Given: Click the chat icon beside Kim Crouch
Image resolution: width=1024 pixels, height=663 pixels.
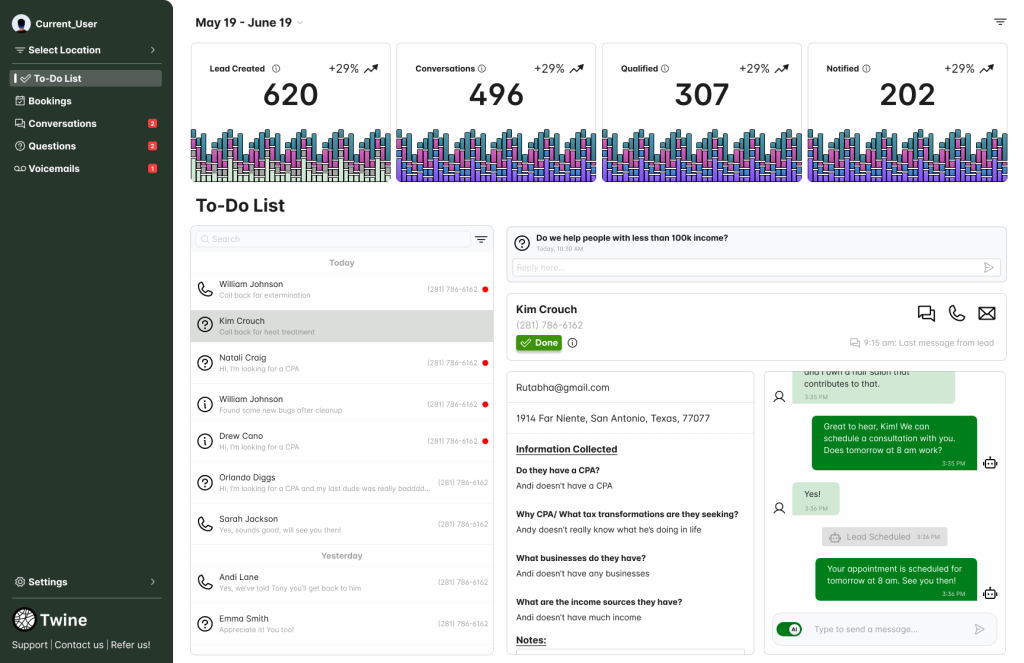Looking at the screenshot, I should tap(926, 314).
